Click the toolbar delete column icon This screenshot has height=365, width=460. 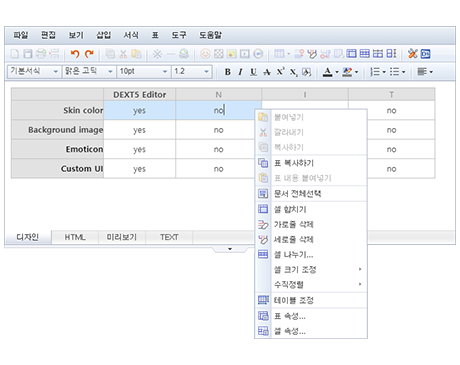312,53
